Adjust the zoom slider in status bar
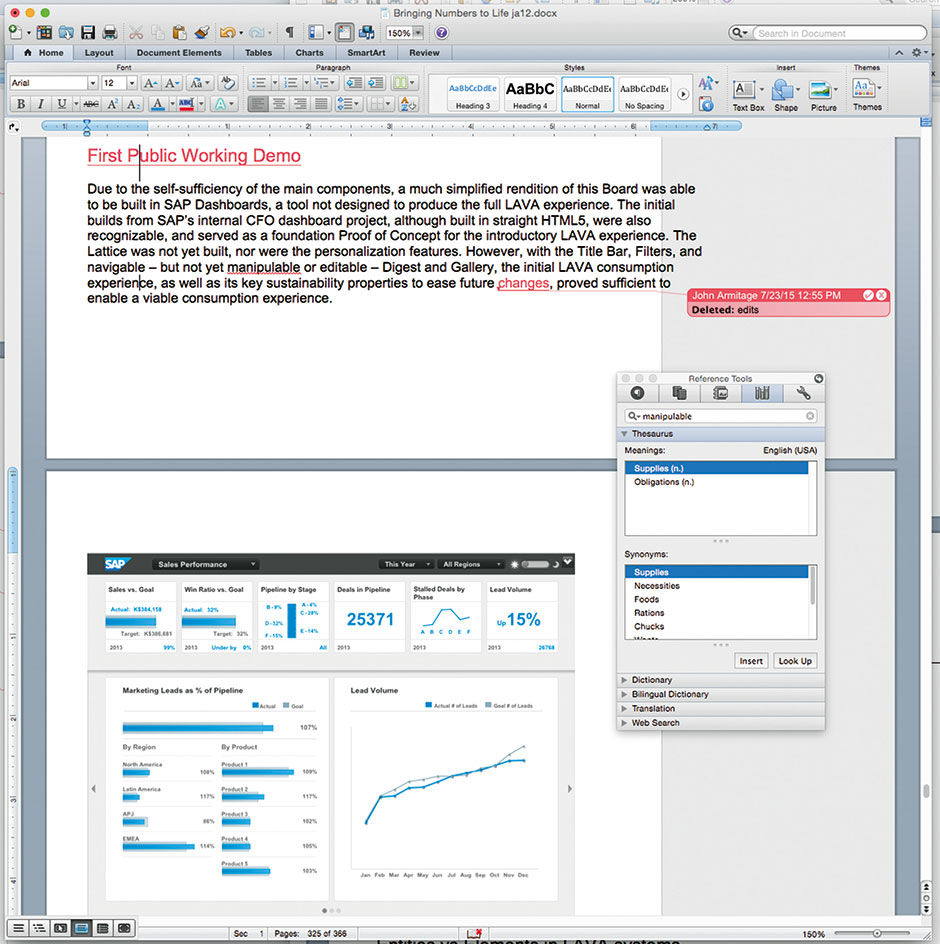Image resolution: width=940 pixels, height=944 pixels. click(877, 933)
